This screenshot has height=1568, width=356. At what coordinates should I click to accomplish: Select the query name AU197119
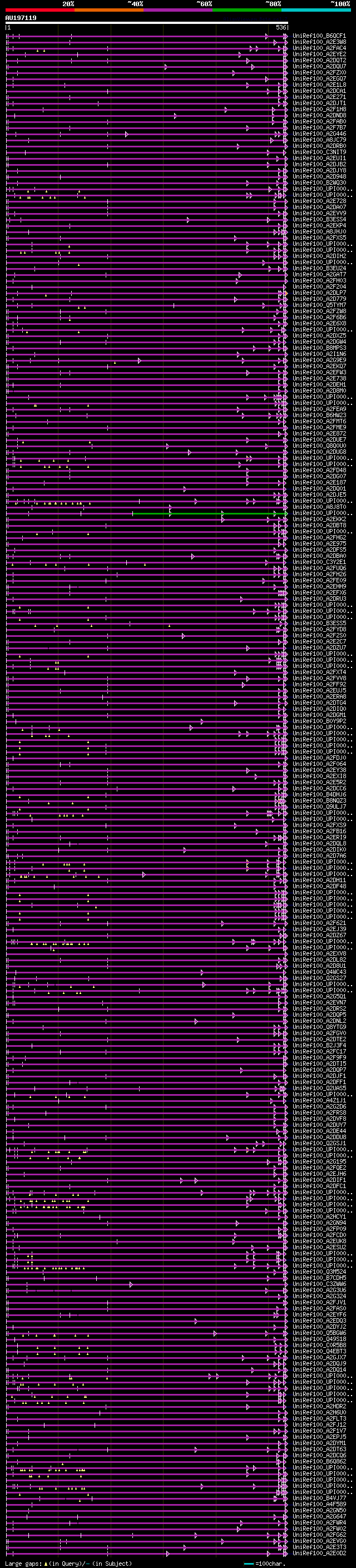tap(21, 18)
